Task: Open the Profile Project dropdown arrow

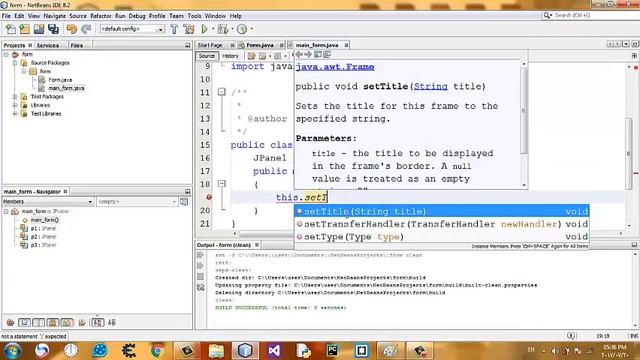Action: tap(251, 29)
